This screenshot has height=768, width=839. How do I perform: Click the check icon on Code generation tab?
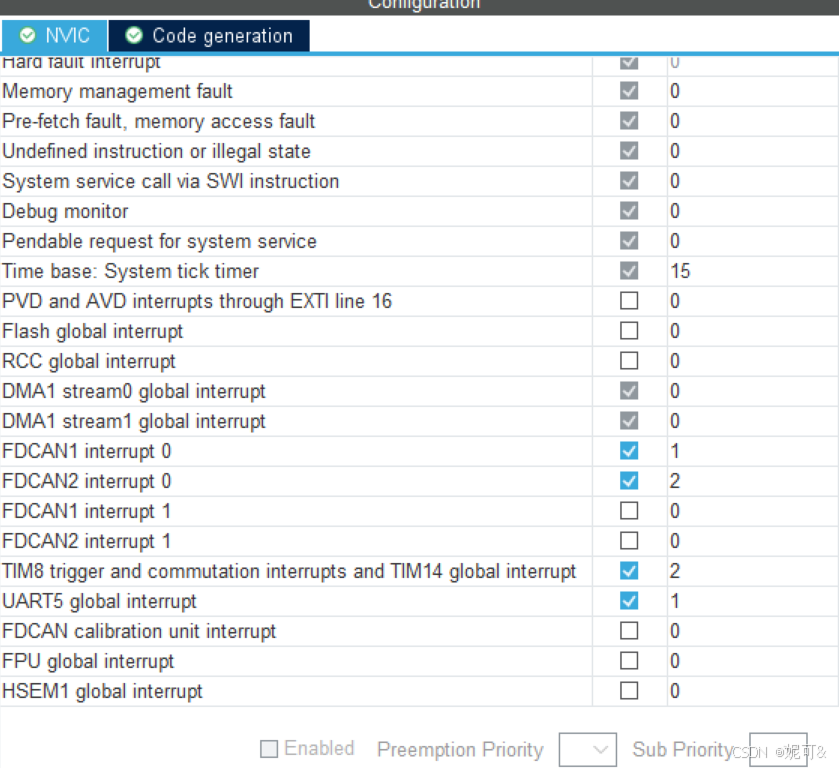click(134, 36)
